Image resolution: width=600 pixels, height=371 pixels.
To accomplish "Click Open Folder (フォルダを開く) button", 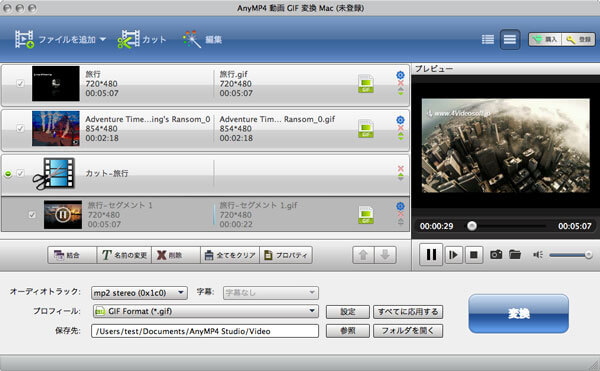I will click(x=408, y=331).
